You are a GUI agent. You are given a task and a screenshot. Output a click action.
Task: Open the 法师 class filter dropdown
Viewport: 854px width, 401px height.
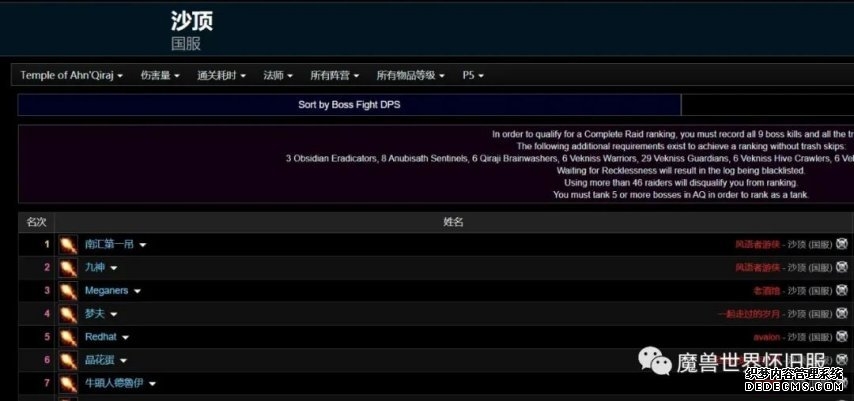point(277,75)
